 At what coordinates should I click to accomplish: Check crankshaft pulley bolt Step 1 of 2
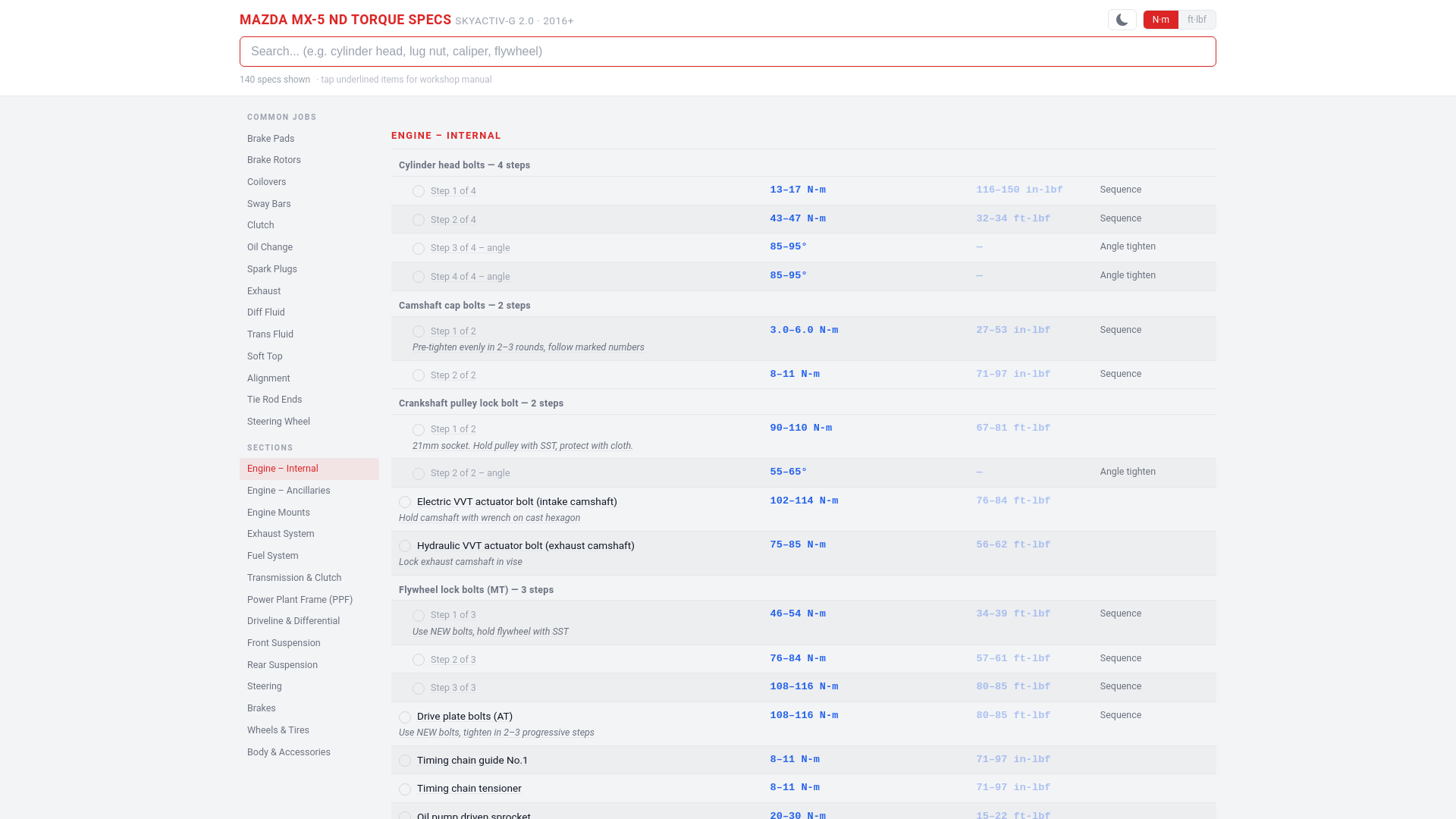(419, 430)
